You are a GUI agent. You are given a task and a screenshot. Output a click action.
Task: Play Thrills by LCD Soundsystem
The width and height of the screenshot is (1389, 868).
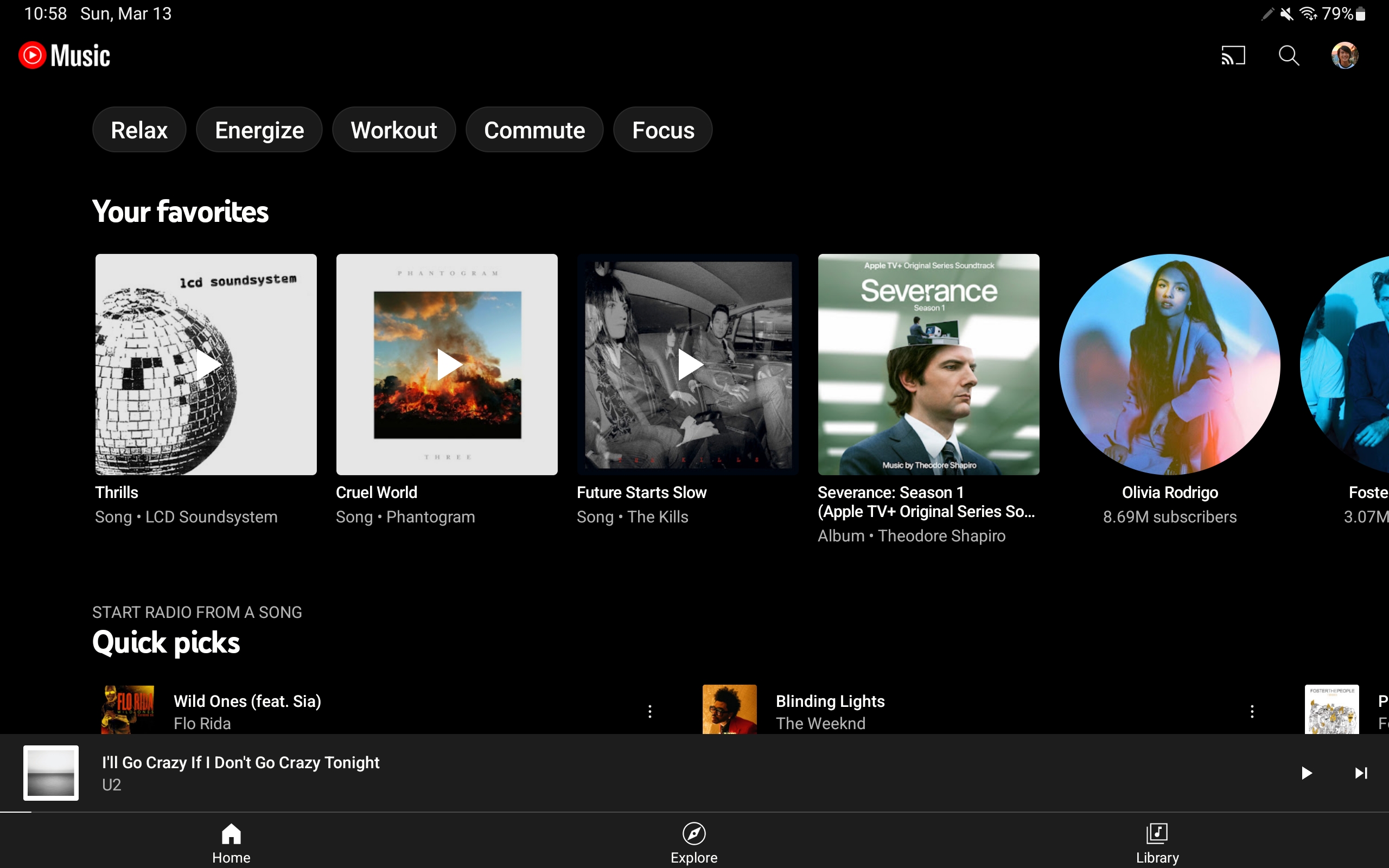pyautogui.click(x=207, y=365)
